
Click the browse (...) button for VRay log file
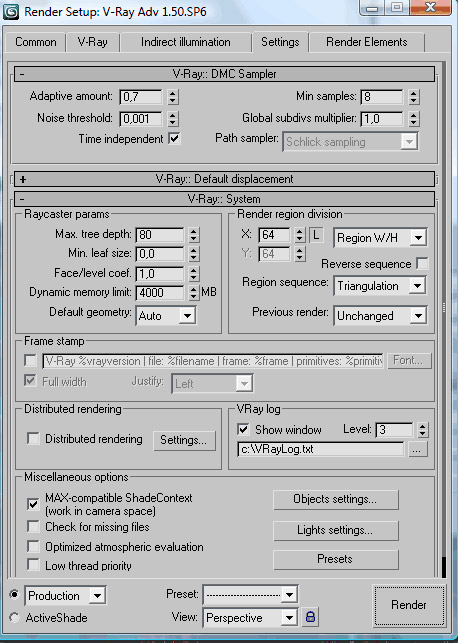(x=416, y=450)
